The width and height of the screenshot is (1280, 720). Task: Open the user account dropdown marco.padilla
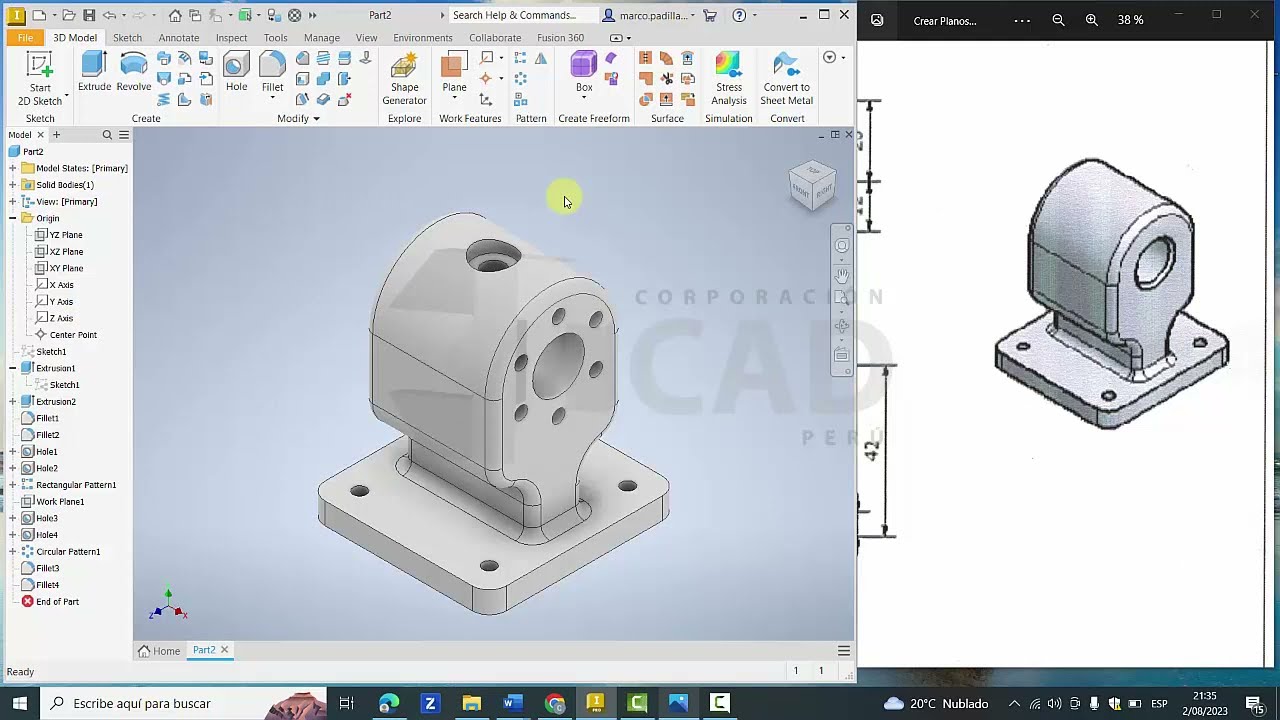(x=650, y=15)
